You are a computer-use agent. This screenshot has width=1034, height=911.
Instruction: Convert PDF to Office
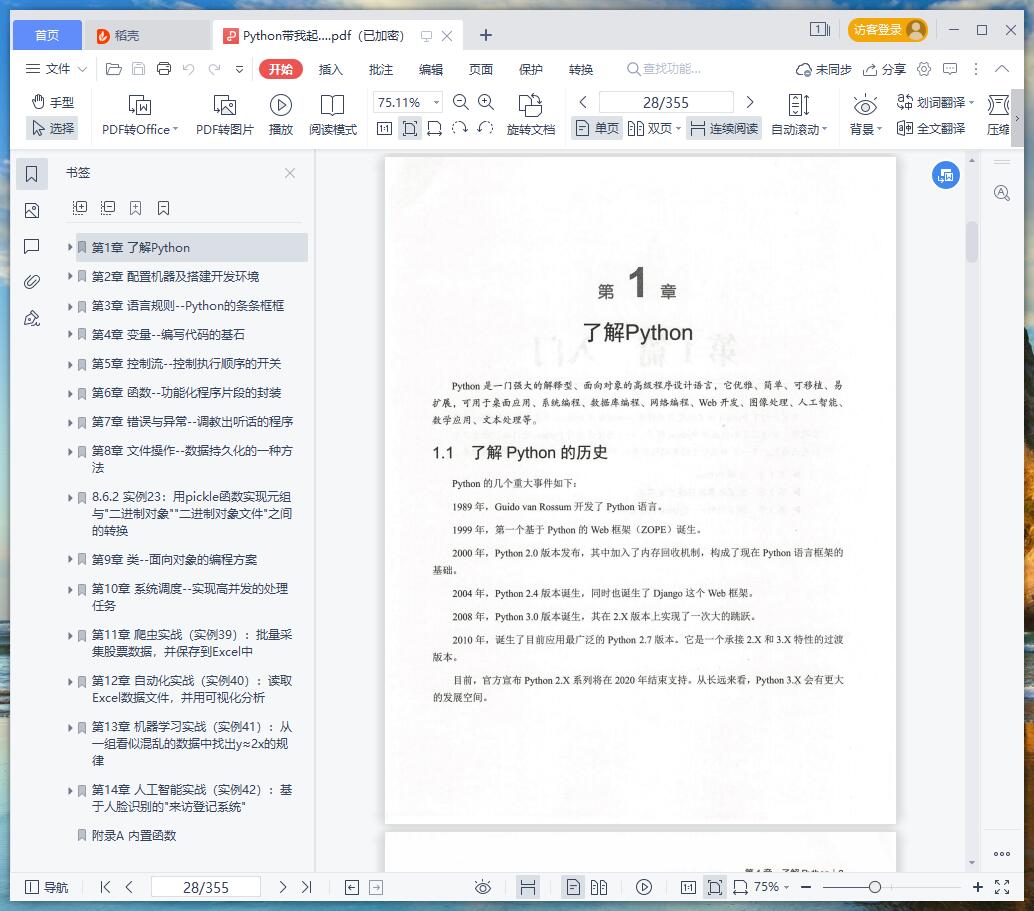point(140,115)
